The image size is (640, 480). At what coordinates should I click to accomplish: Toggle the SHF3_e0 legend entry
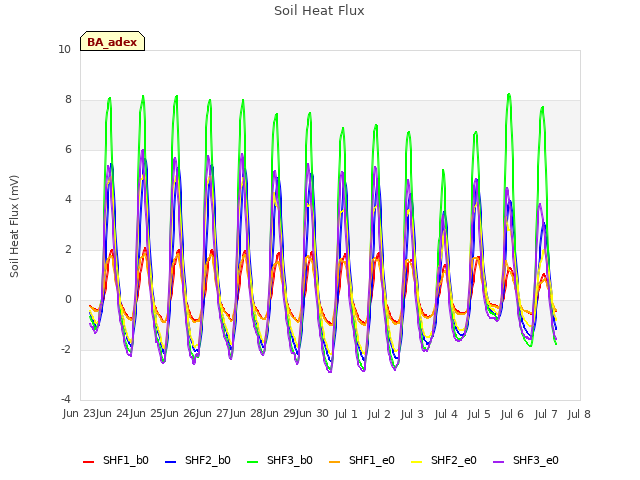(526, 460)
